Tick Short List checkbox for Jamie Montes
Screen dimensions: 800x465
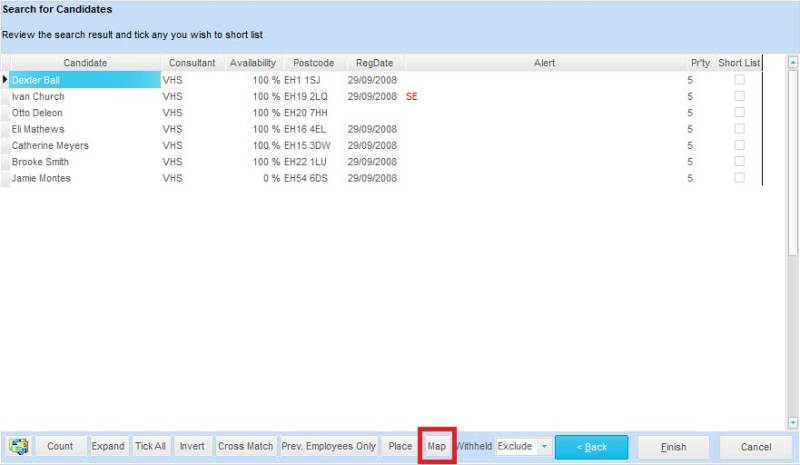739,178
